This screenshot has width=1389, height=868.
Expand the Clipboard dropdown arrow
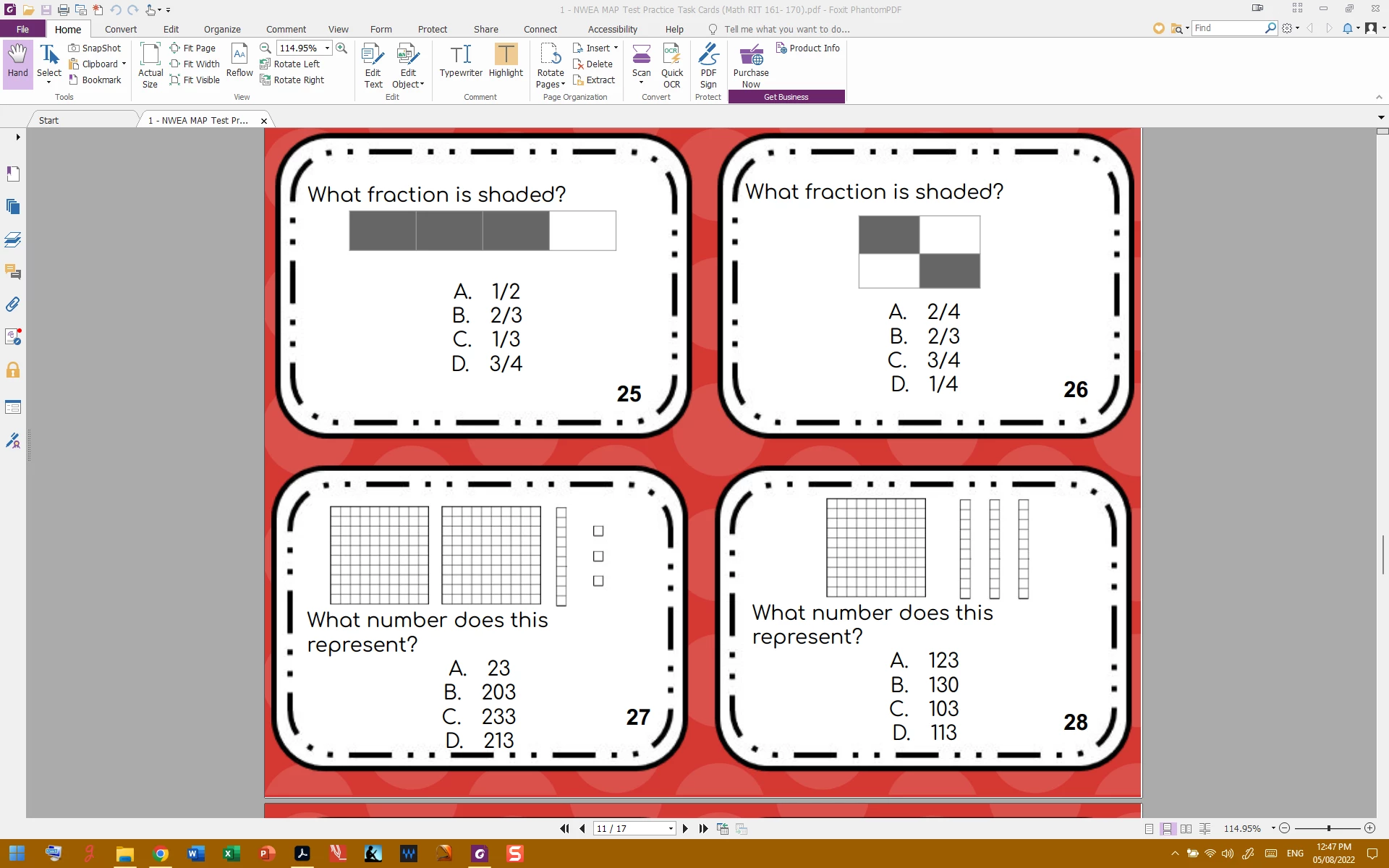(124, 64)
